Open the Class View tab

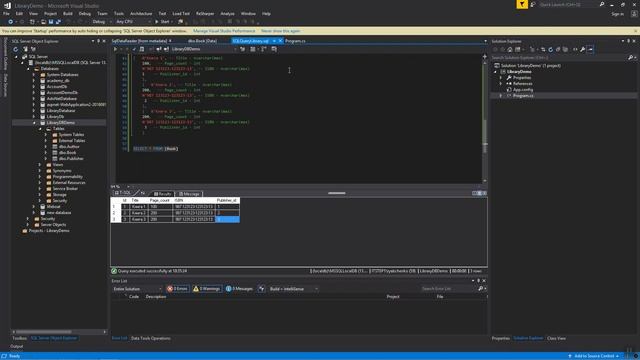point(556,338)
